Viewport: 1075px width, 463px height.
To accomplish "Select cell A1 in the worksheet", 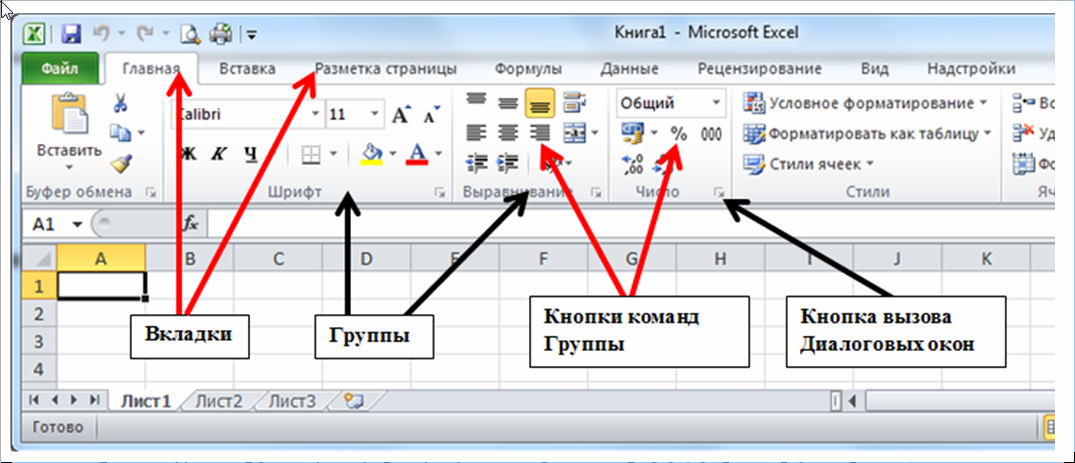I will (x=101, y=285).
